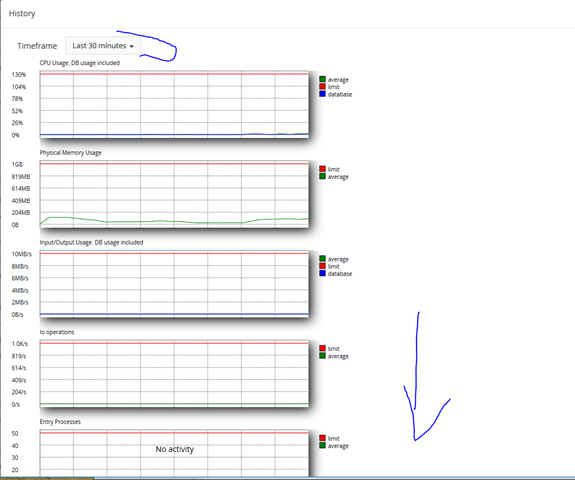Click the red limit swatch in CPU Usage legend
Screen dimensions: 575x480
[322, 87]
